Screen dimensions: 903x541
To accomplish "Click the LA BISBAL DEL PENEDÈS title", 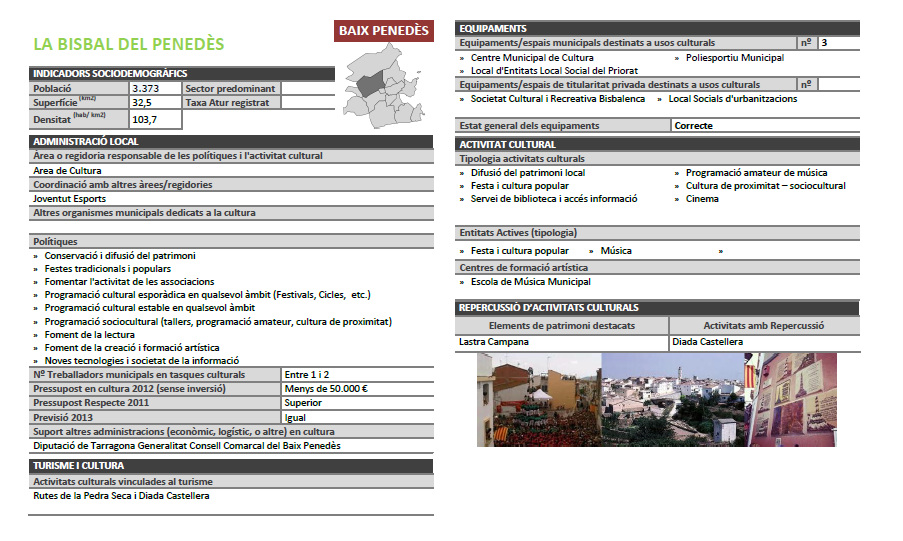I will pos(128,44).
